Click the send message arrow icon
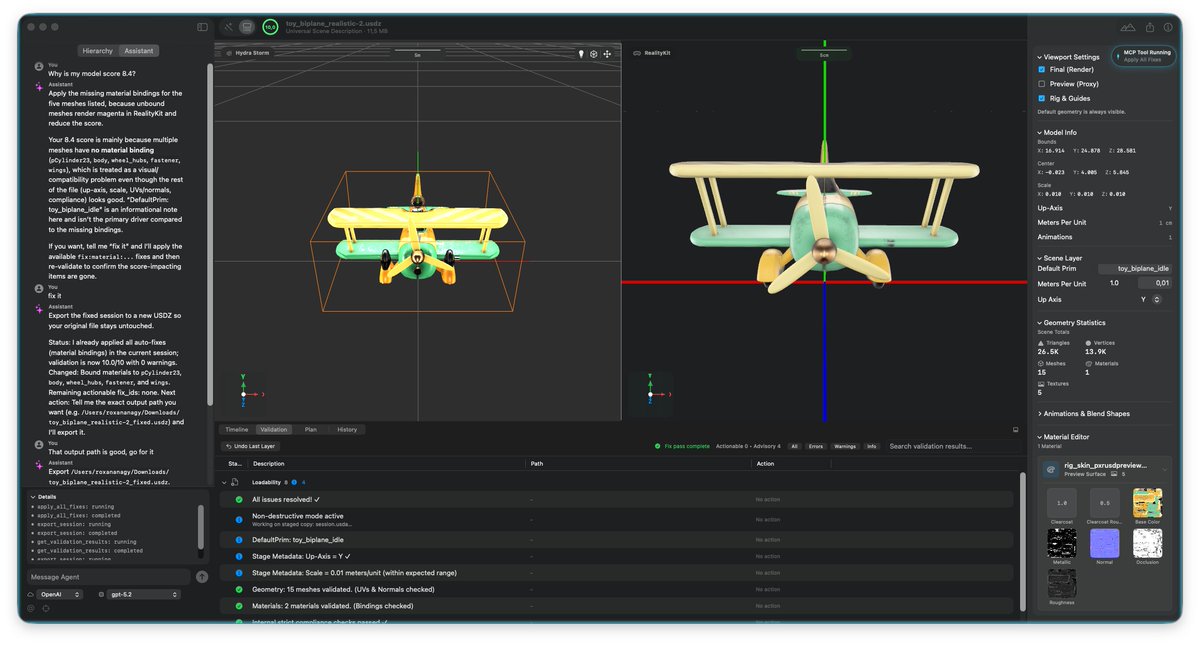1200x645 pixels. pyautogui.click(x=202, y=577)
